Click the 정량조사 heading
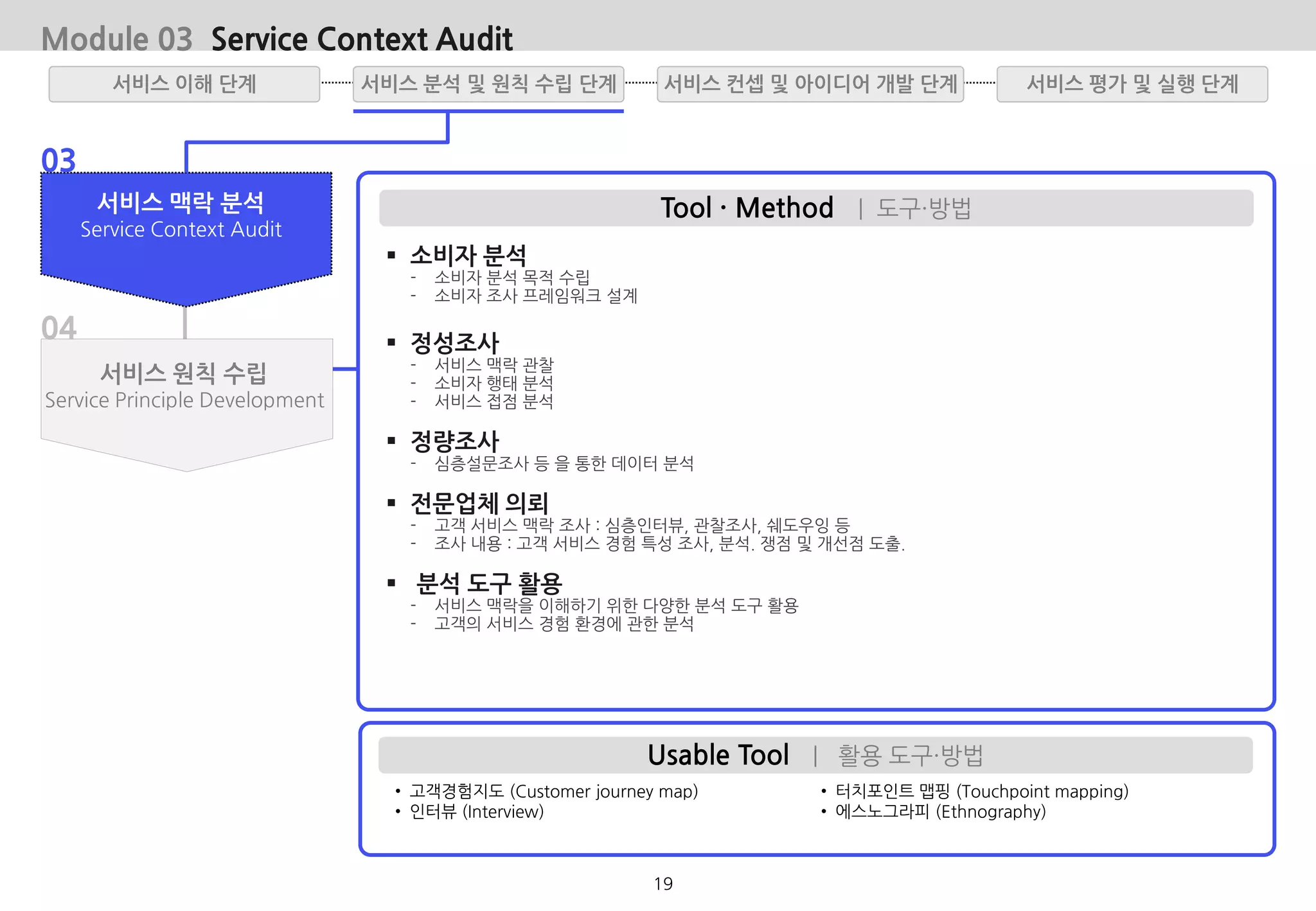This screenshot has width=1316, height=911. click(455, 441)
